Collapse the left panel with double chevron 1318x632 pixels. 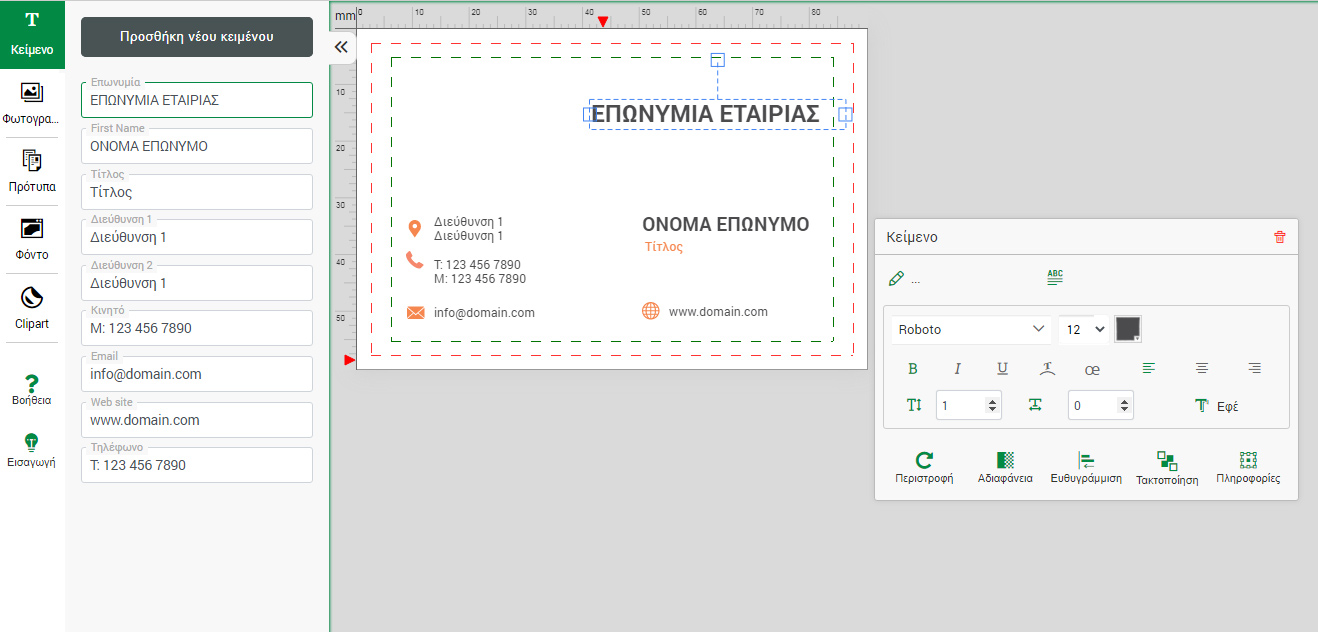(341, 47)
